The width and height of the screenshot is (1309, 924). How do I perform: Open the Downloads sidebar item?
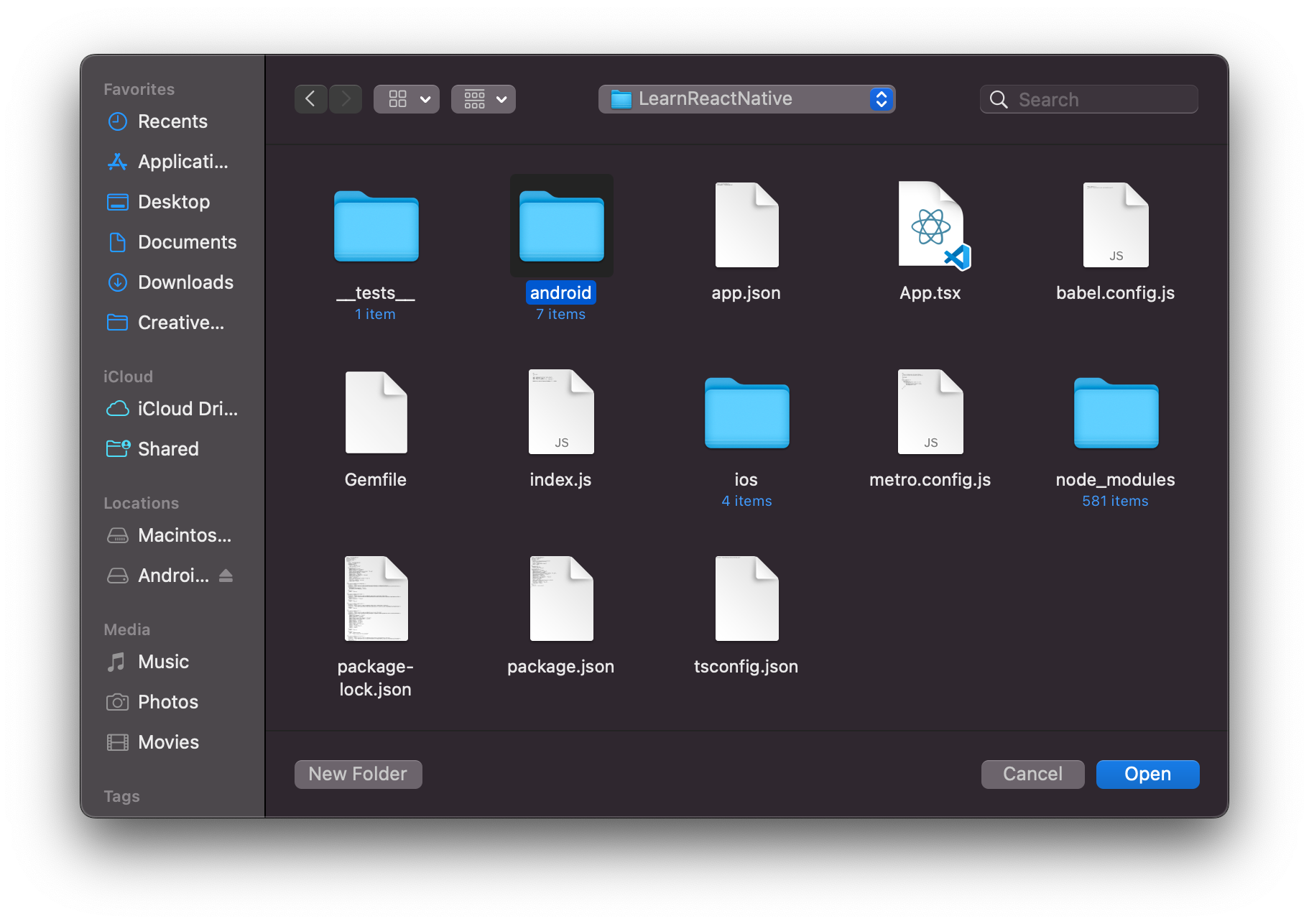(x=185, y=282)
